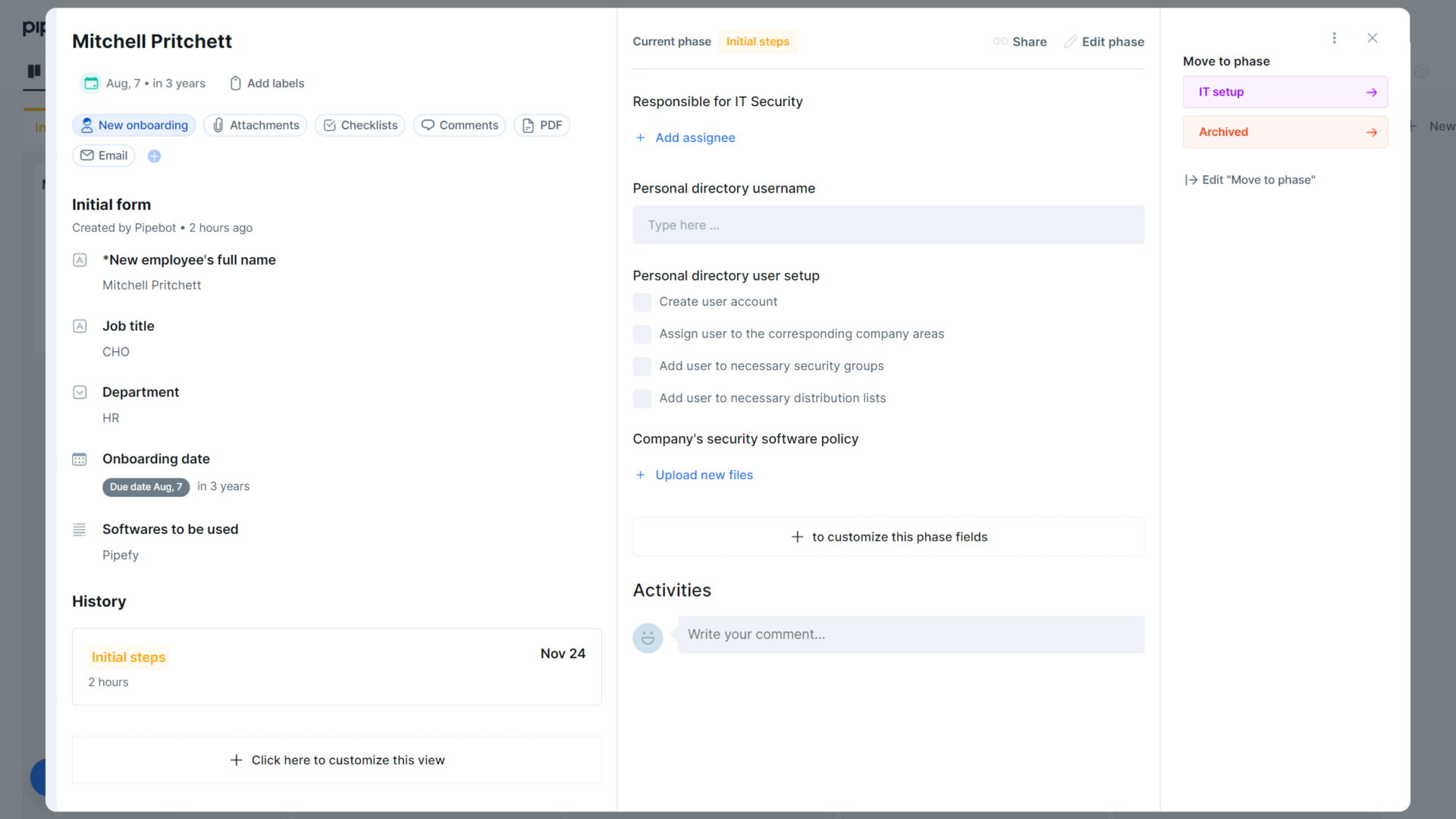Open the emoji picker in Activities
Screen dimensions: 1456x819
(x=648, y=638)
